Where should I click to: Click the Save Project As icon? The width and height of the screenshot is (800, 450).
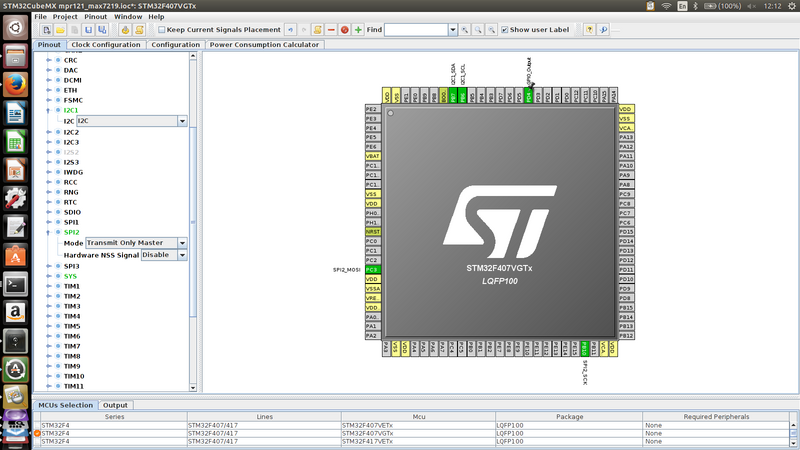pyautogui.click(x=102, y=30)
